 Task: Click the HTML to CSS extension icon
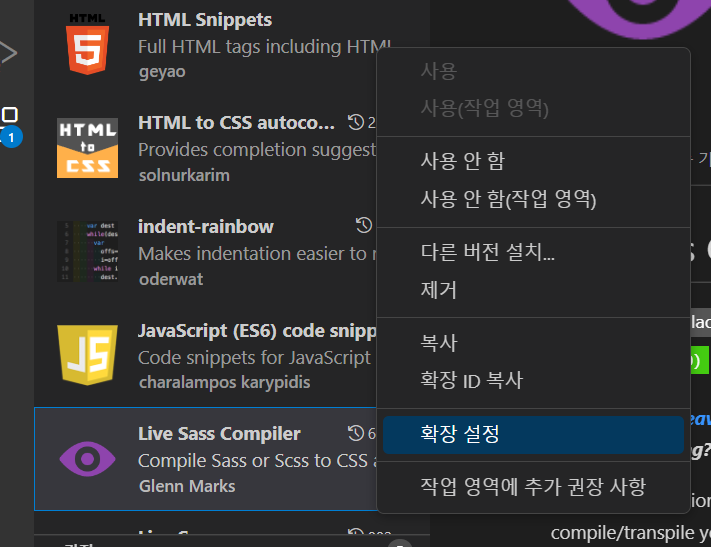(x=88, y=148)
